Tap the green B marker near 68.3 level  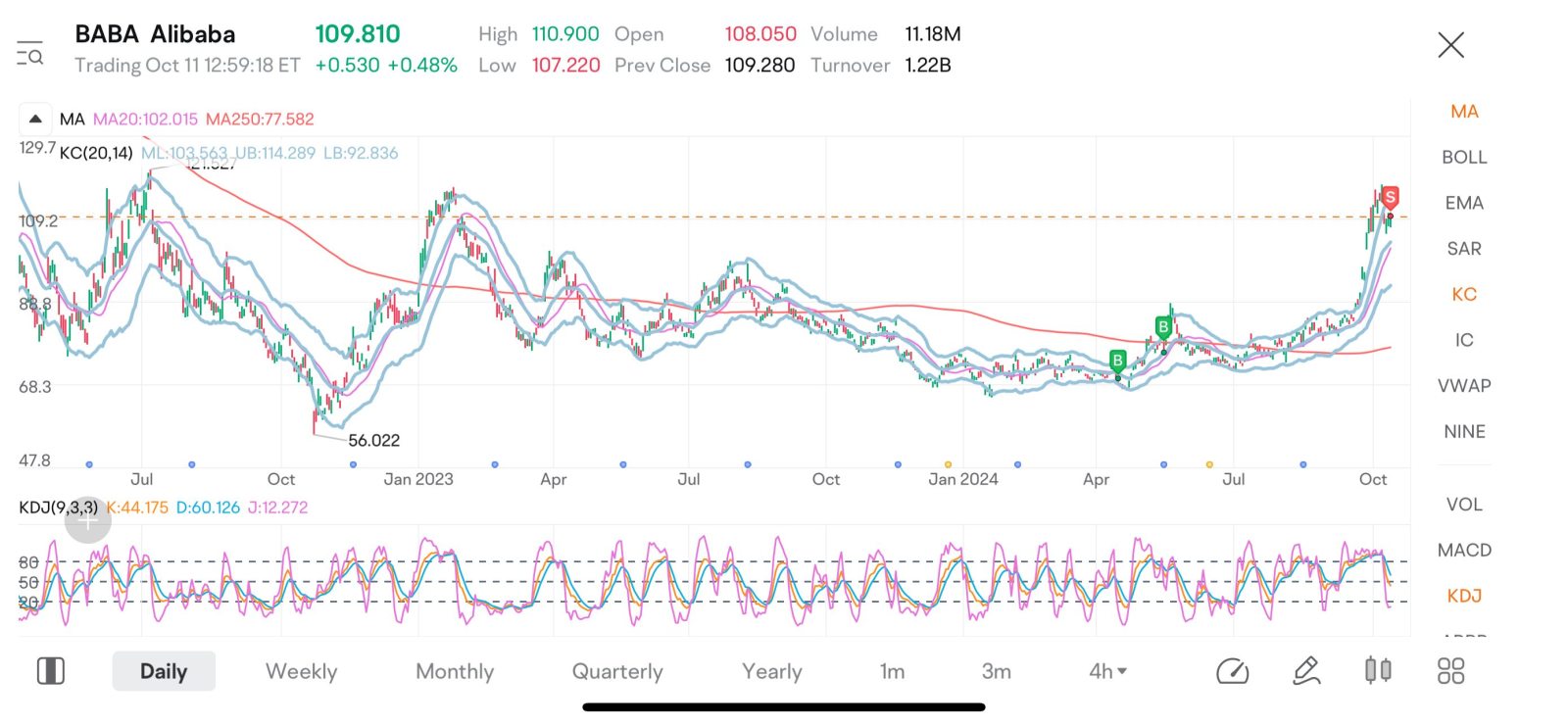point(1117,361)
